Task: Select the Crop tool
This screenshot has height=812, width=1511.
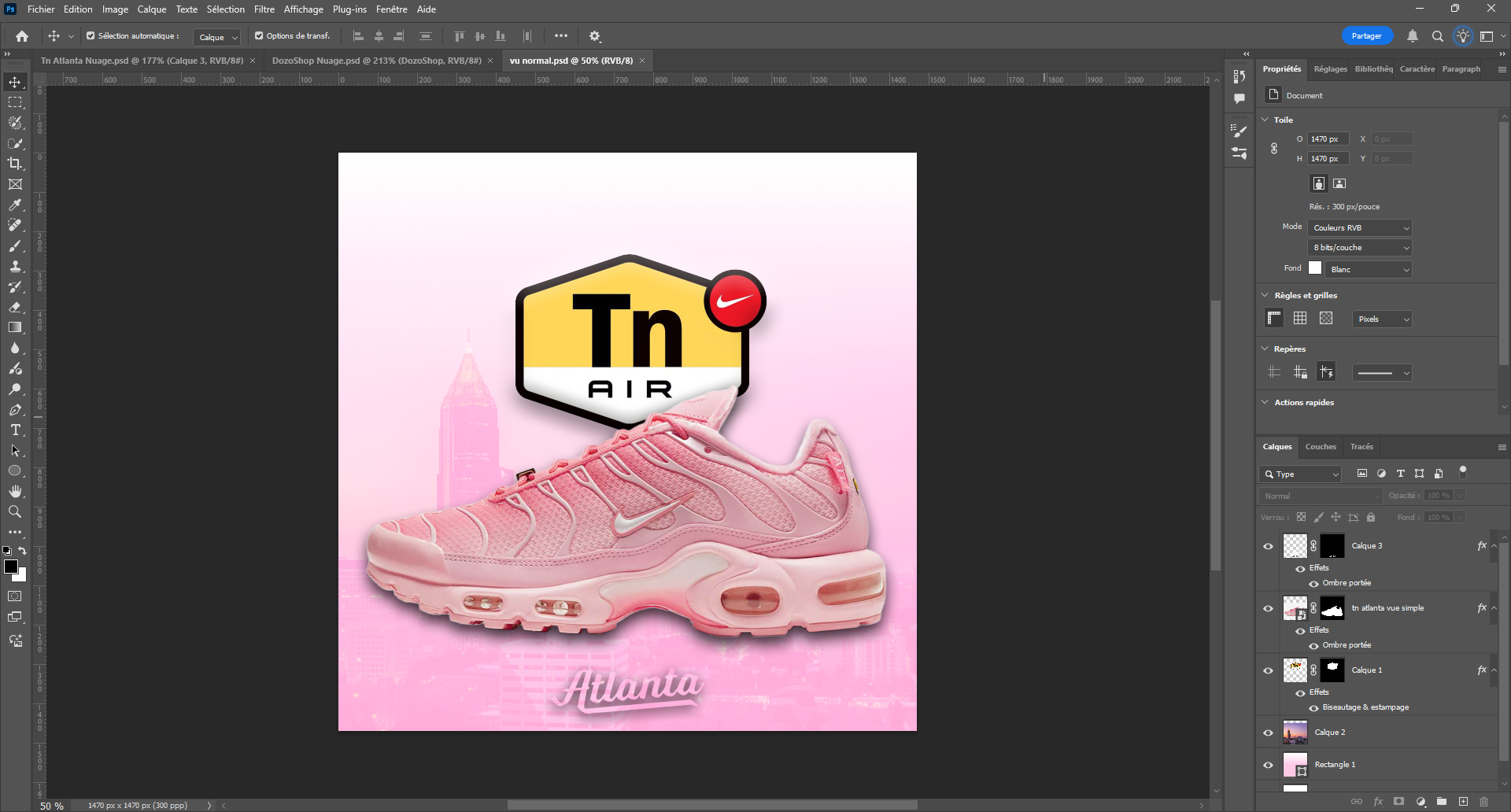Action: coord(15,164)
